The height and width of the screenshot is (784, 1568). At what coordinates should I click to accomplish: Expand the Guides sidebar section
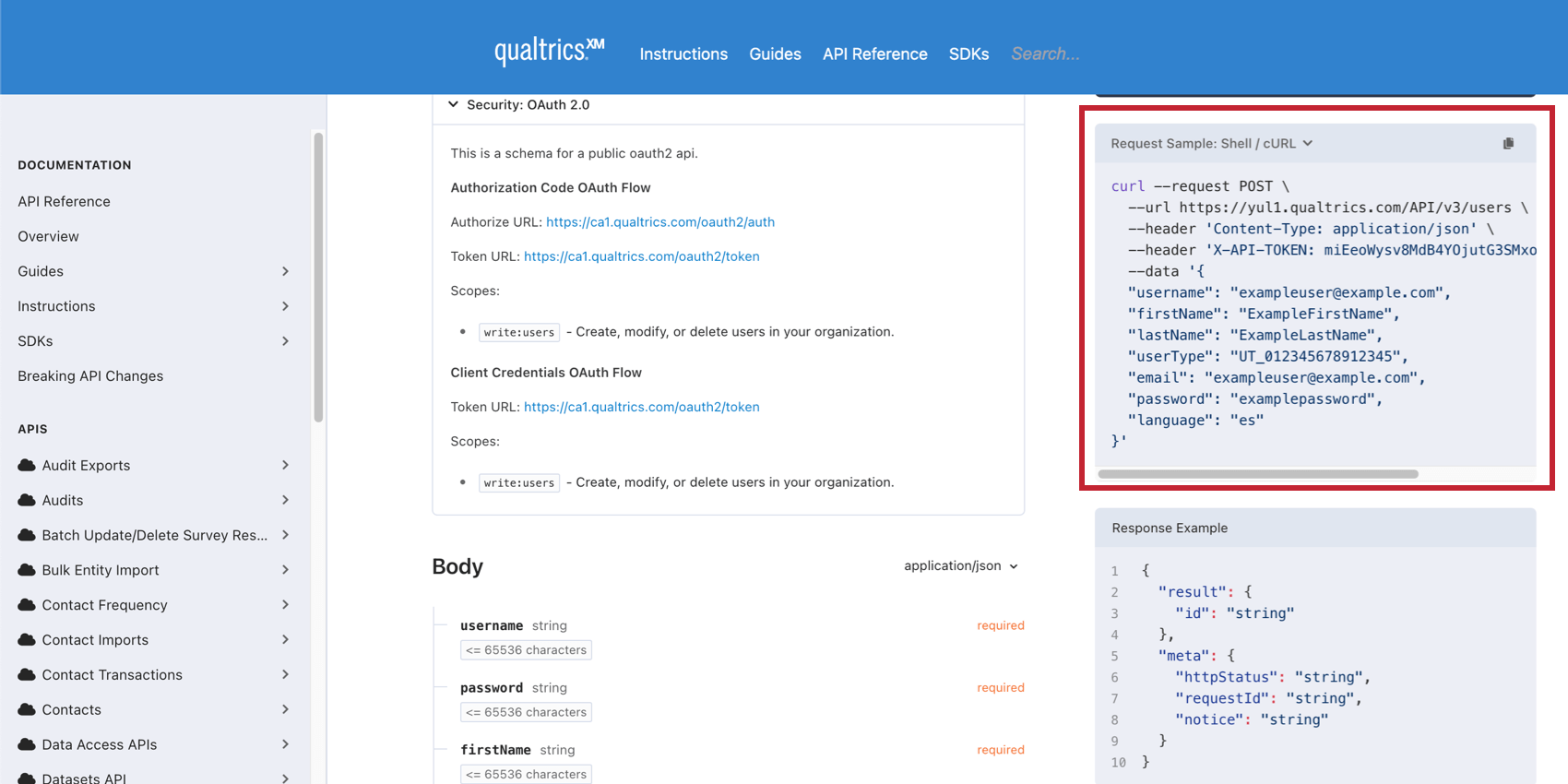click(x=285, y=271)
